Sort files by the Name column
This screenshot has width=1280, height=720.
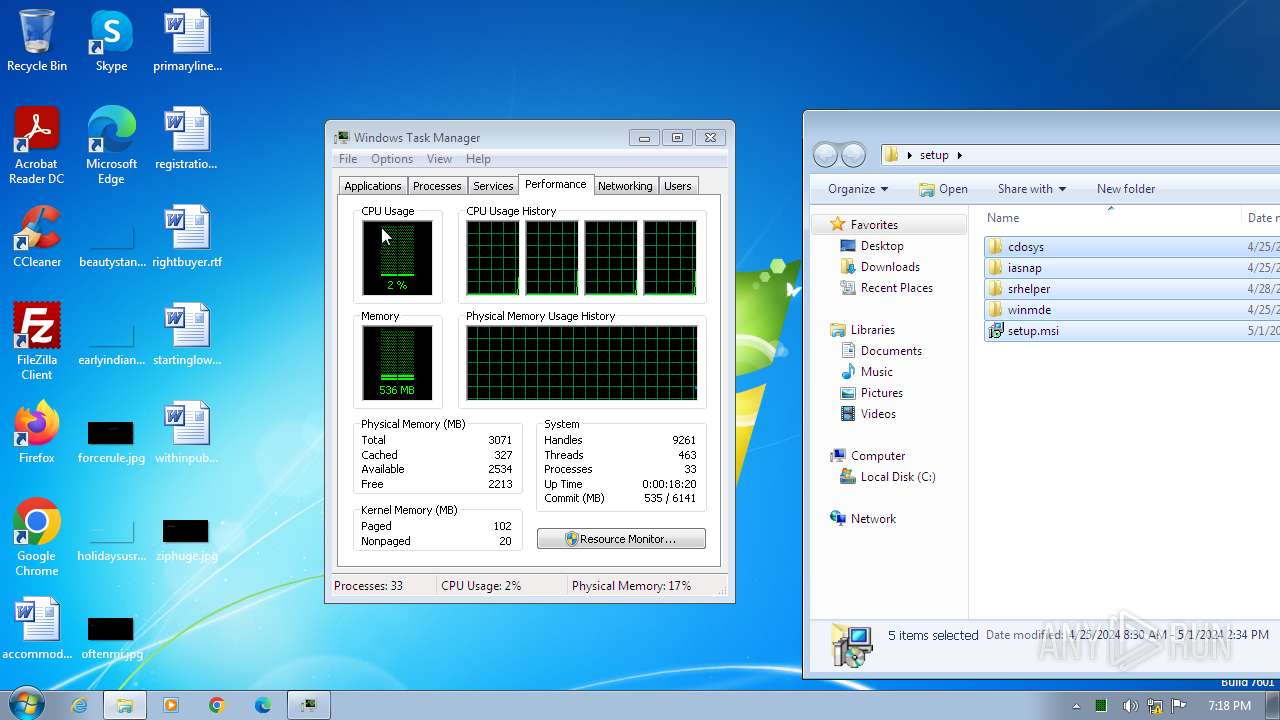click(1003, 218)
